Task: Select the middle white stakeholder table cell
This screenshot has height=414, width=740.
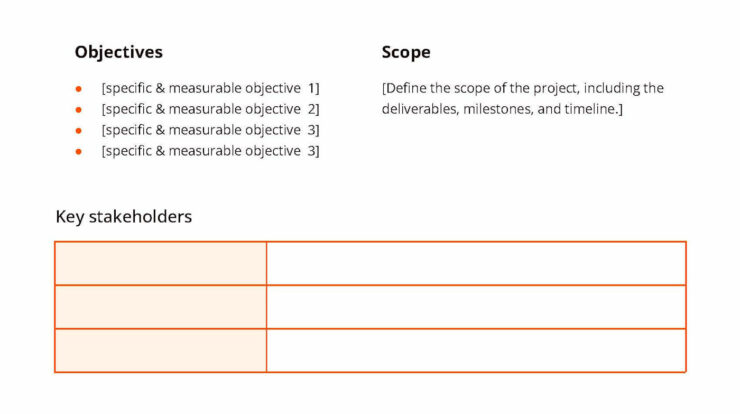Action: pyautogui.click(x=476, y=306)
